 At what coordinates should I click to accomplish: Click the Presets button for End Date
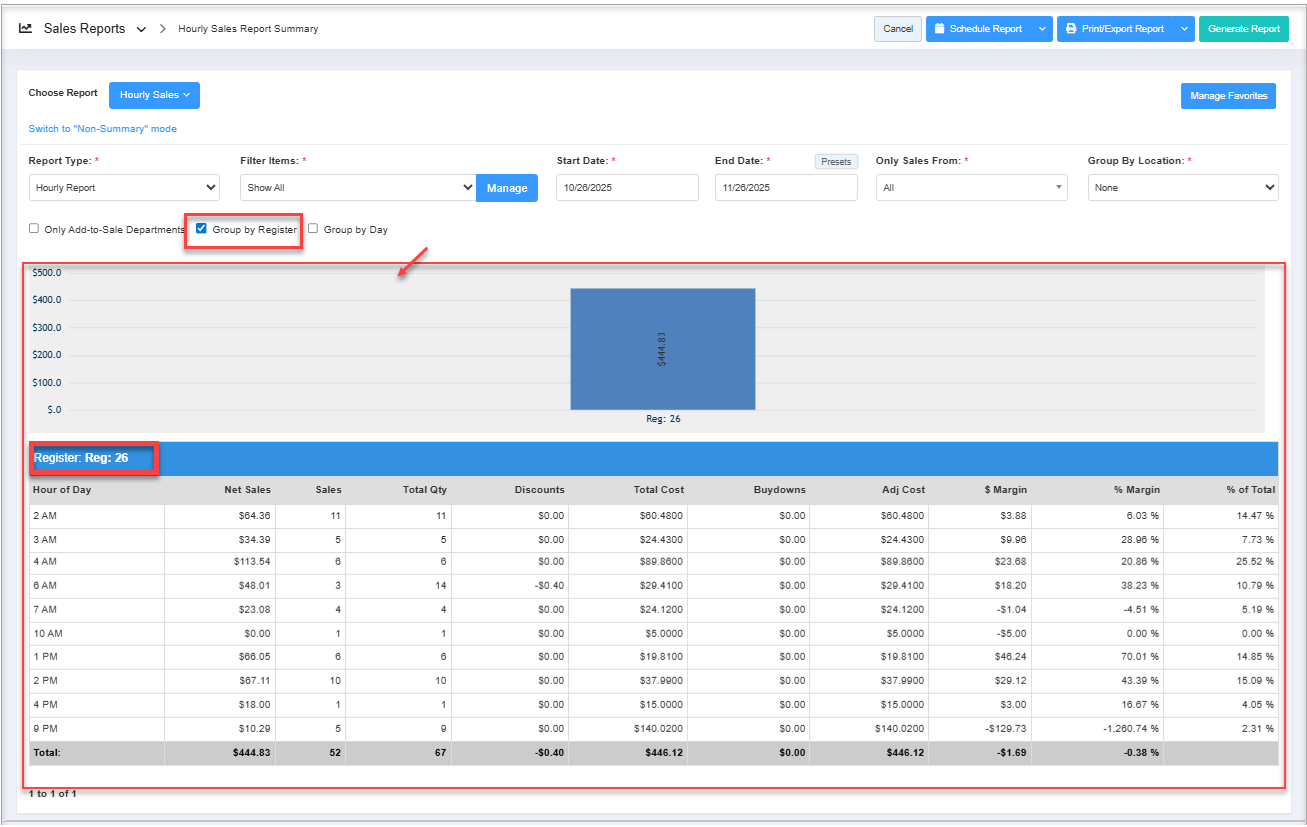click(x=835, y=162)
